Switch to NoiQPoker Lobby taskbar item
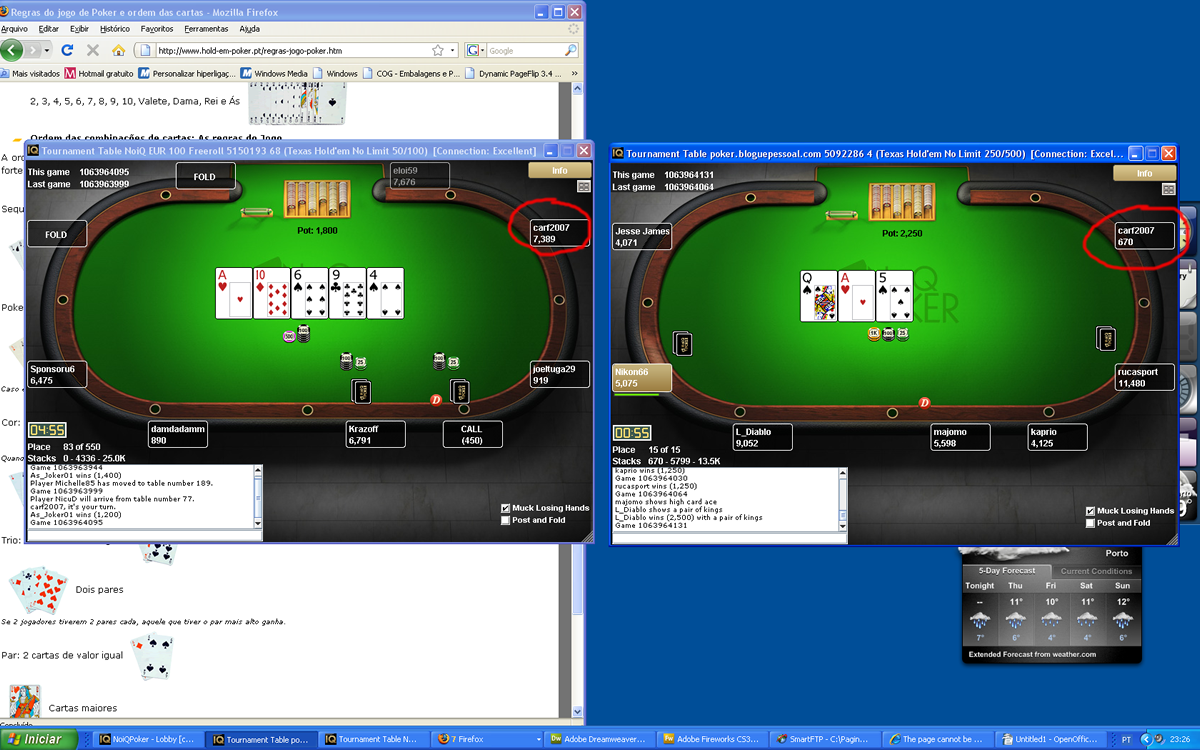 coord(148,739)
